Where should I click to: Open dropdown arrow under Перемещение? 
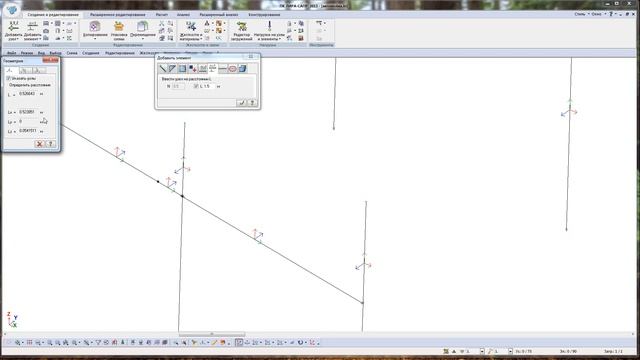[x=142, y=39]
